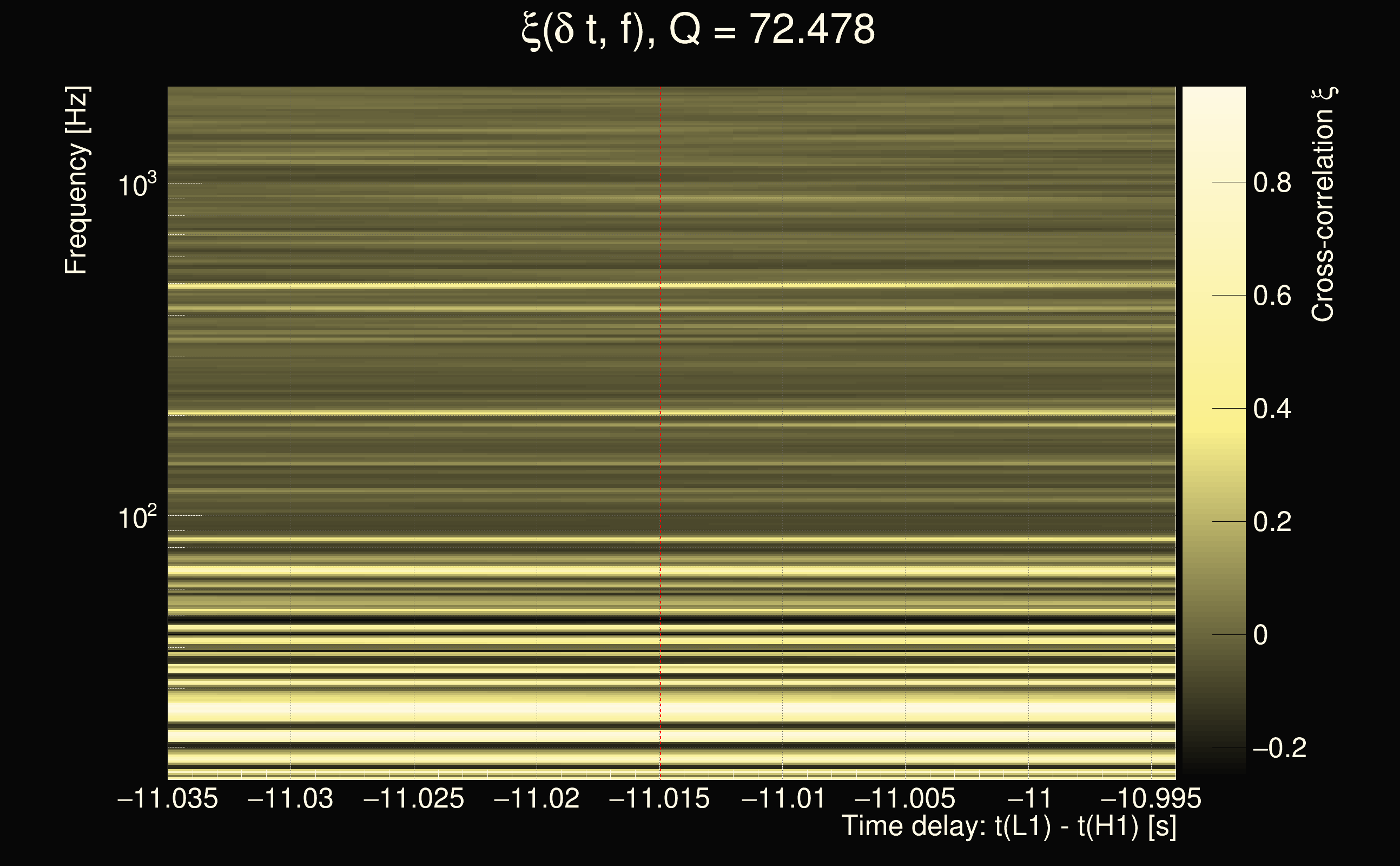Select the 10^3 frequency tick label
Image resolution: width=1400 pixels, height=866 pixels.
click(137, 185)
